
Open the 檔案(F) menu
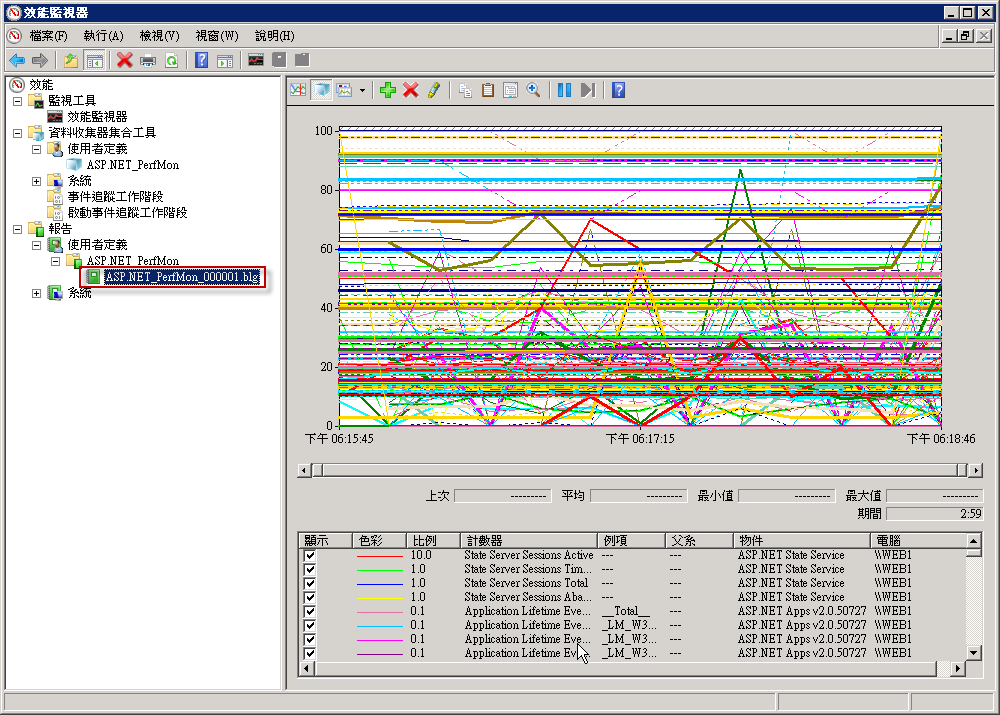point(48,36)
